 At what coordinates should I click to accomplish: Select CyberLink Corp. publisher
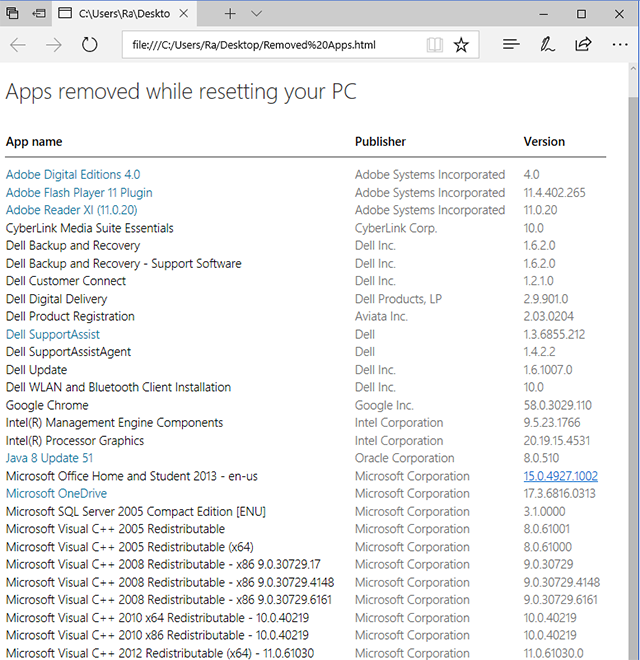click(396, 228)
